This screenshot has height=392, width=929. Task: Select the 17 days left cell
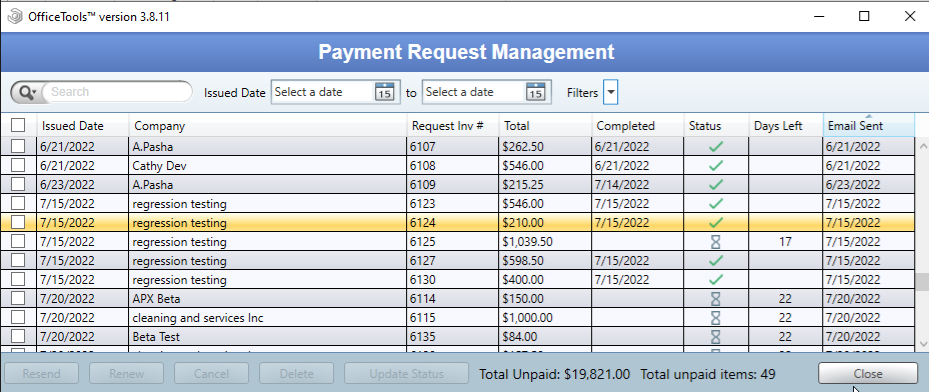coord(786,242)
